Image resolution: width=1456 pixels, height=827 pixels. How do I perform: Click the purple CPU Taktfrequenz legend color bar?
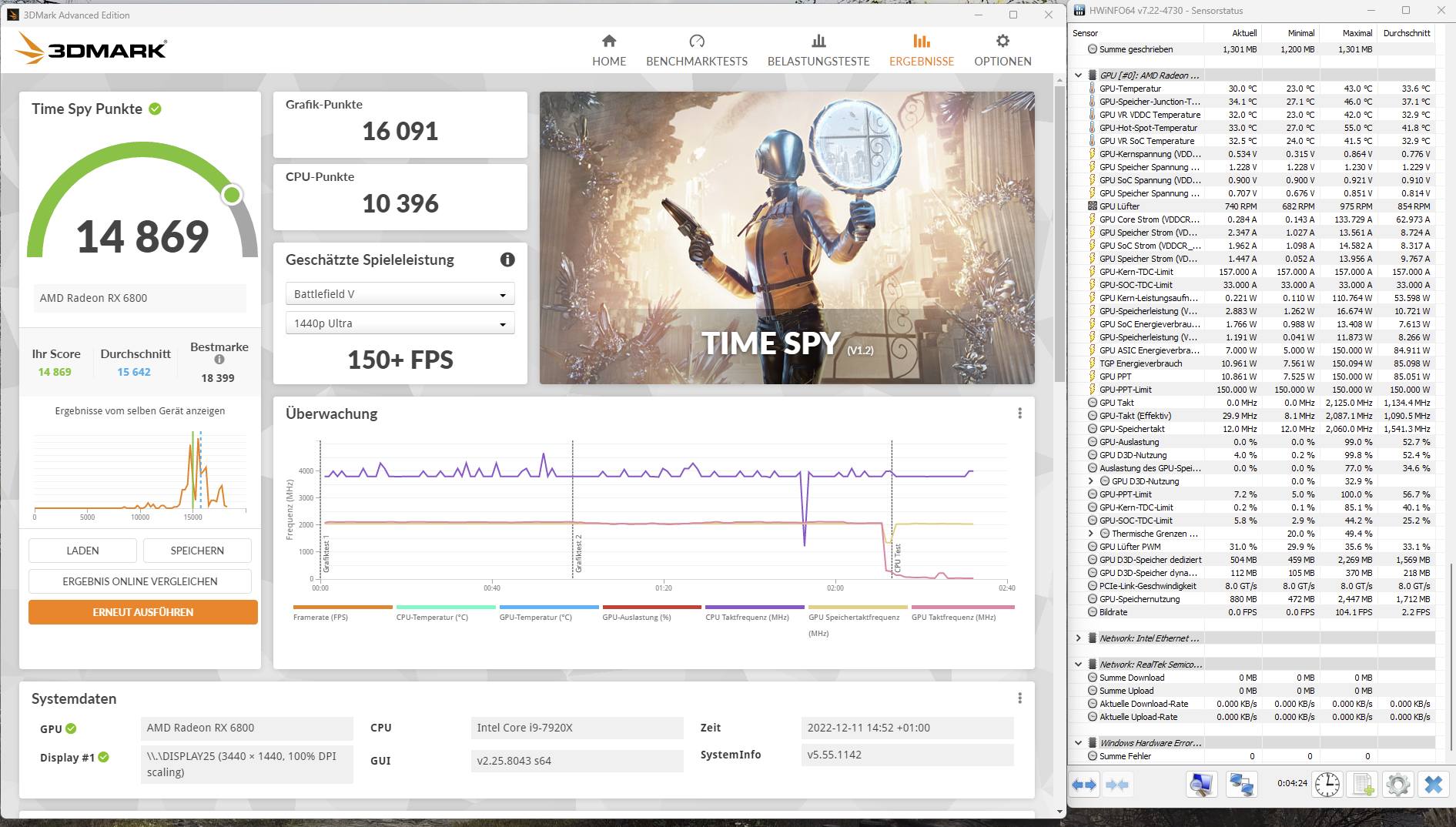[x=755, y=607]
